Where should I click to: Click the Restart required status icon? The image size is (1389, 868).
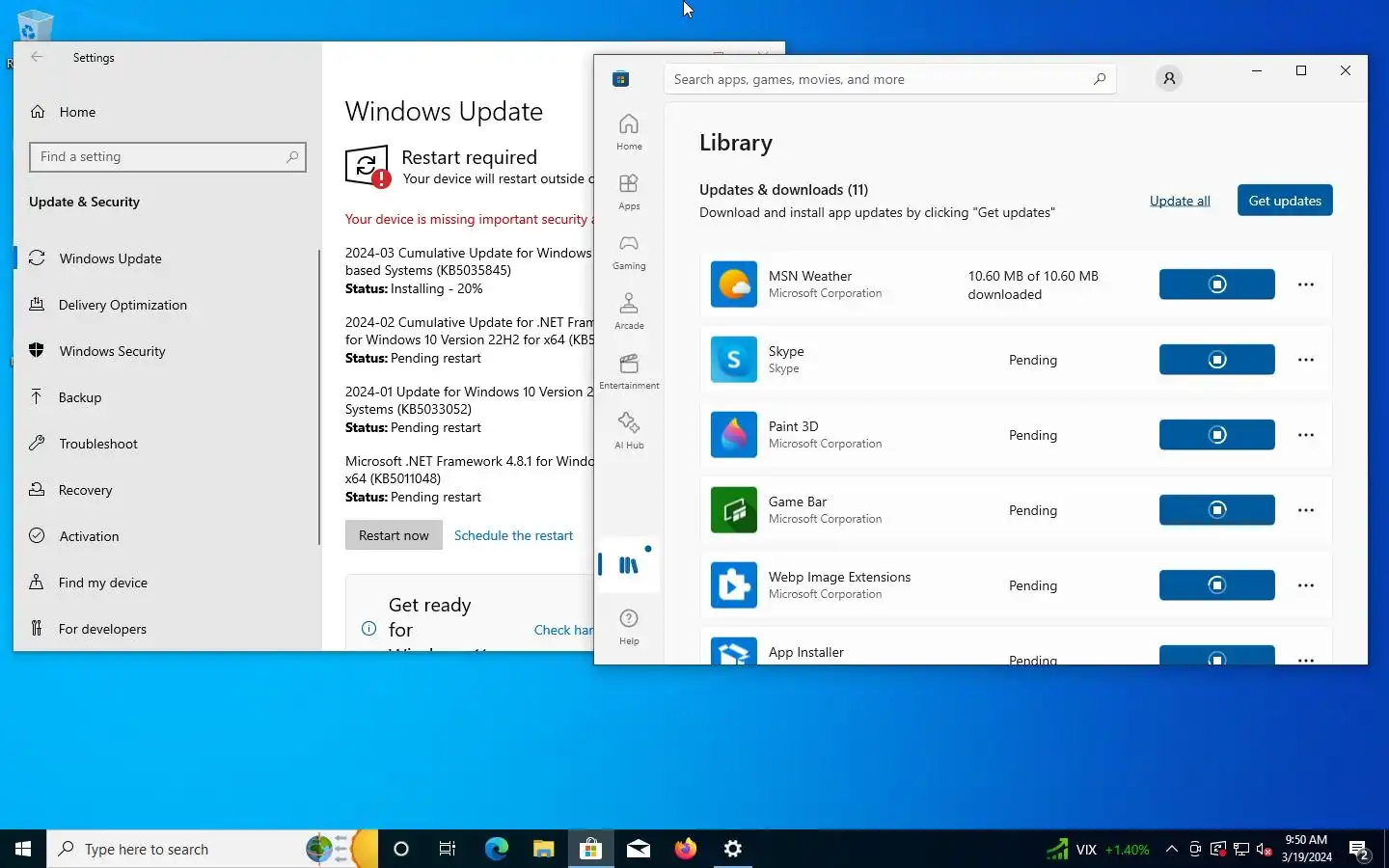[368, 167]
